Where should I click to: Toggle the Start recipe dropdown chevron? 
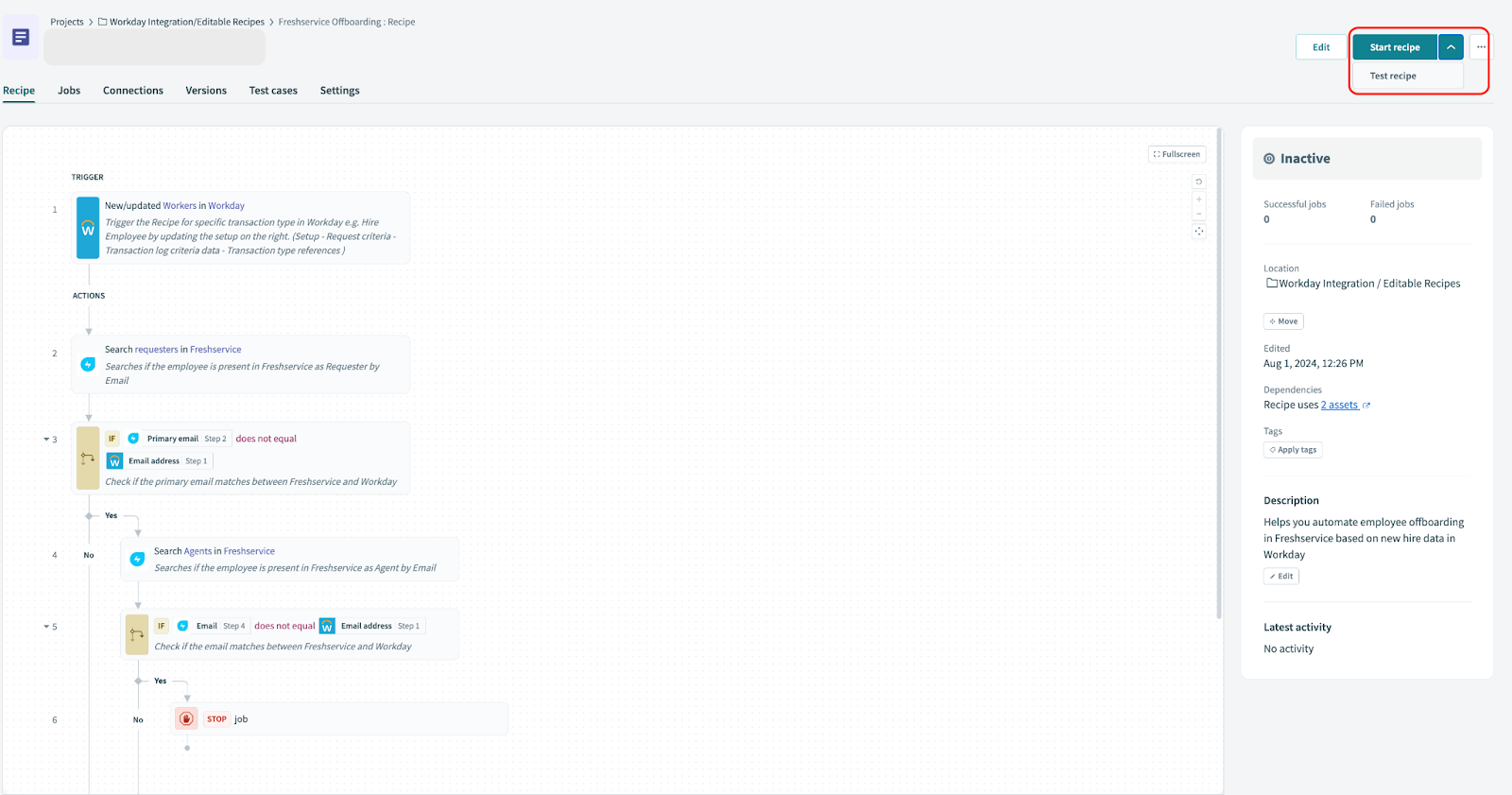(1451, 47)
